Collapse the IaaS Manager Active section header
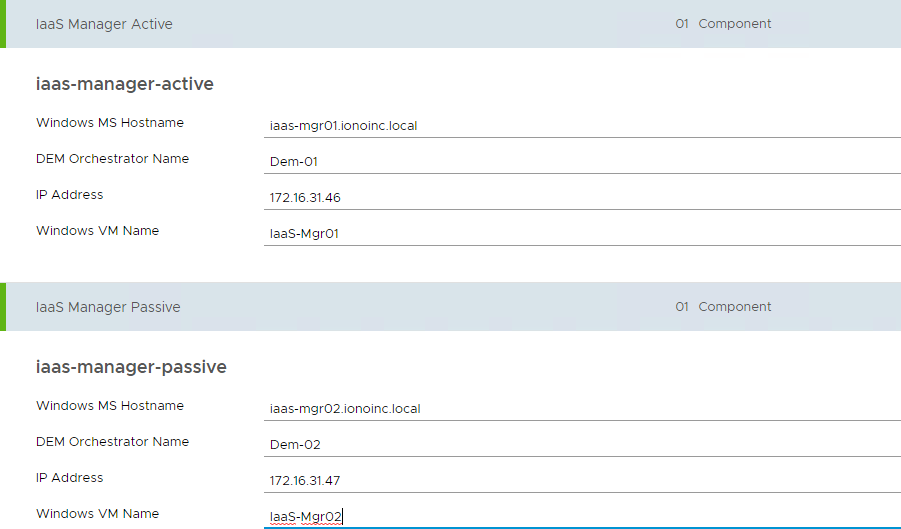The width and height of the screenshot is (901, 529). click(x=104, y=24)
